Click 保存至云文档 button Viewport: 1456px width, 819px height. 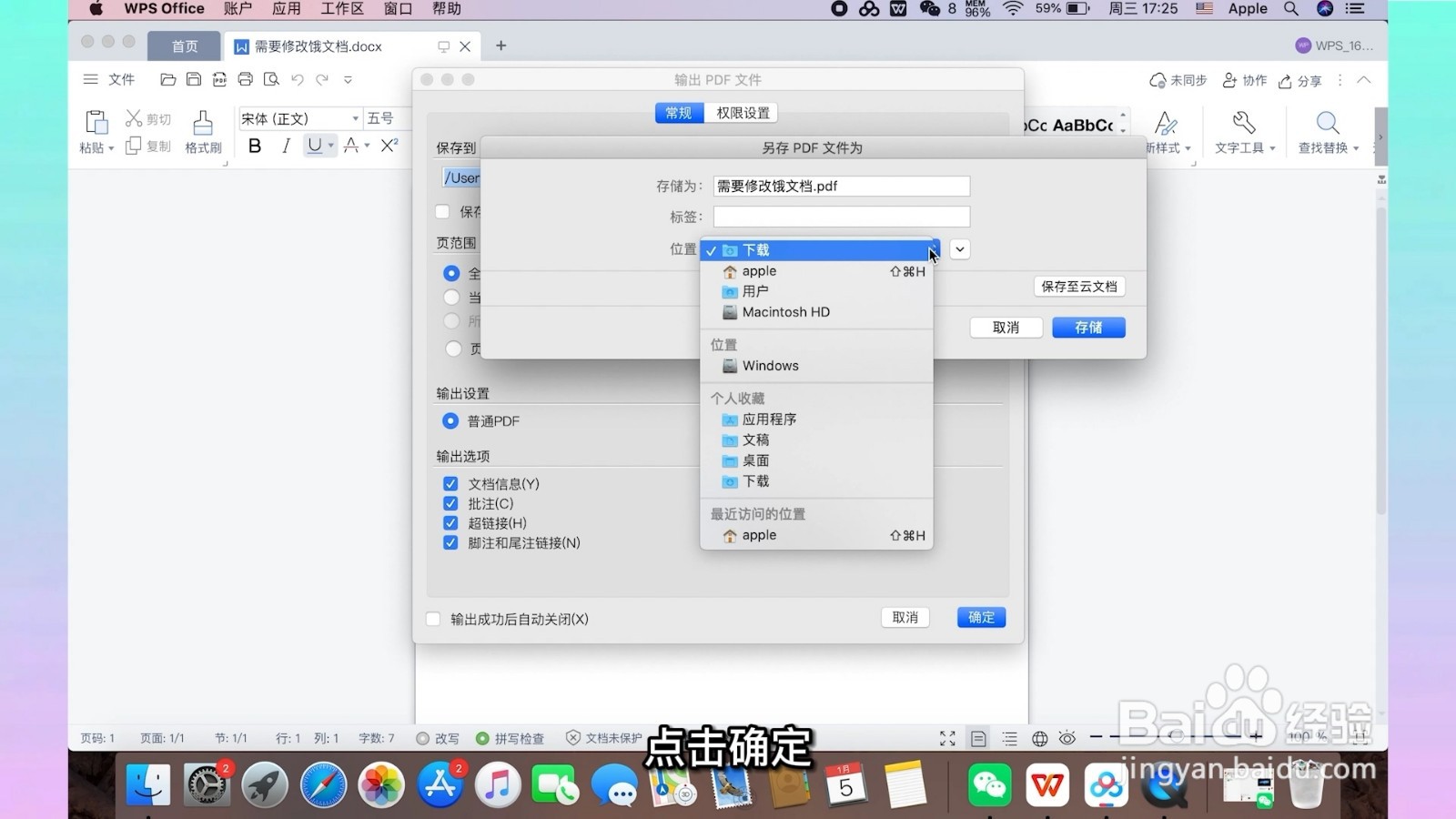tap(1079, 286)
